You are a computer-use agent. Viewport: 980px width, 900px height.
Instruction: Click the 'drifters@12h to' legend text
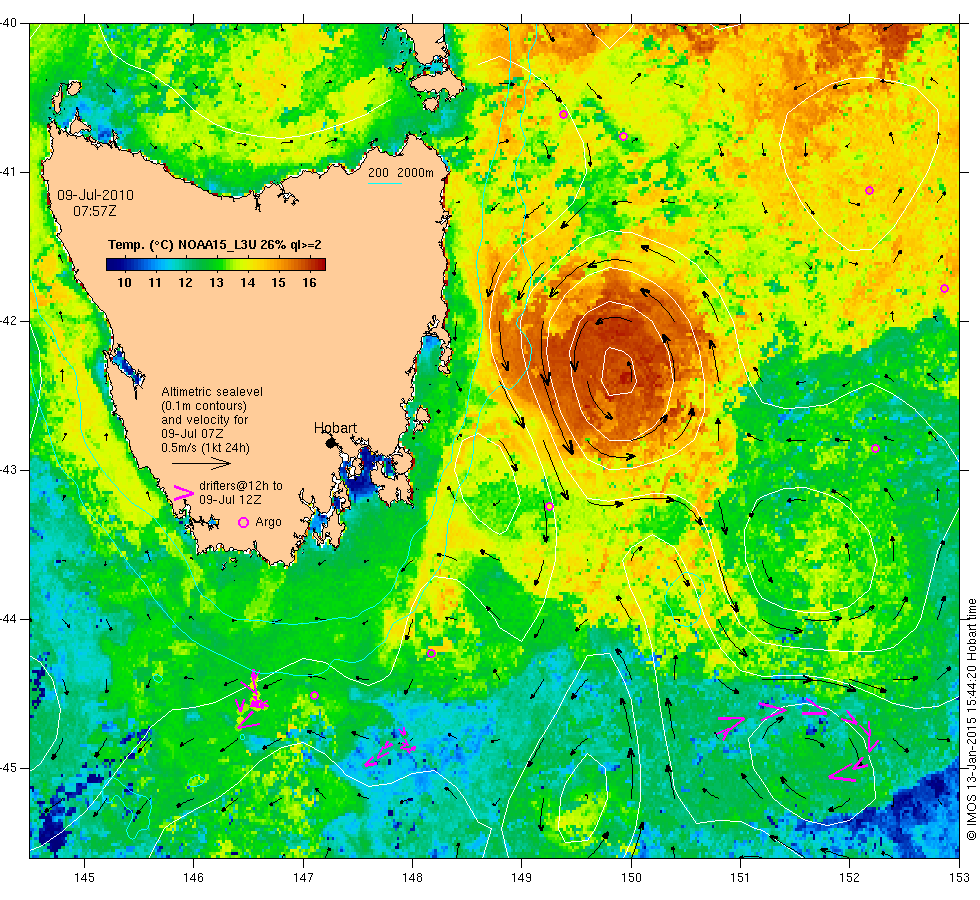click(241, 486)
